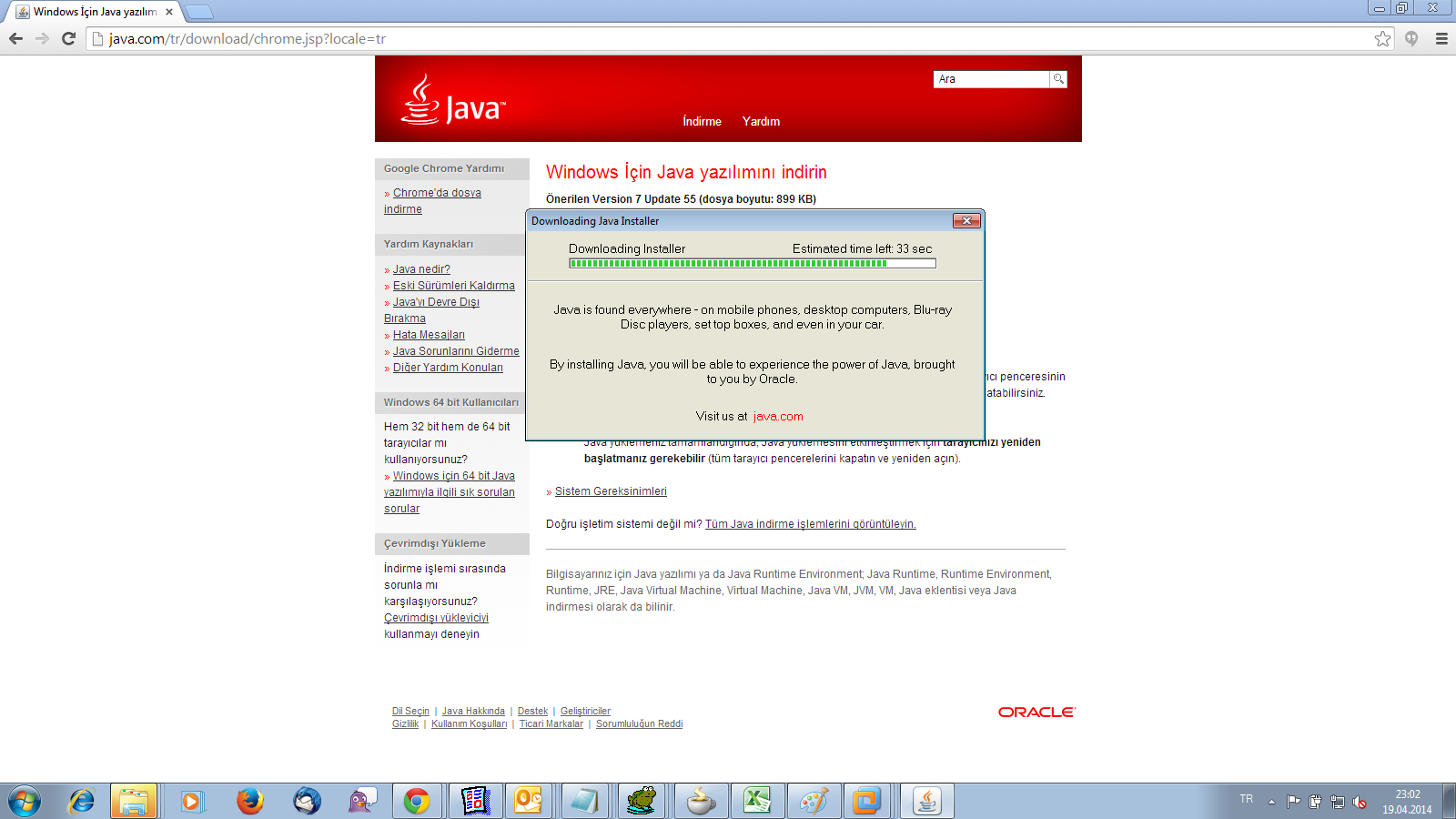Close the Windows İçin Java browser tab
The width and height of the screenshot is (1456, 819).
169,12
